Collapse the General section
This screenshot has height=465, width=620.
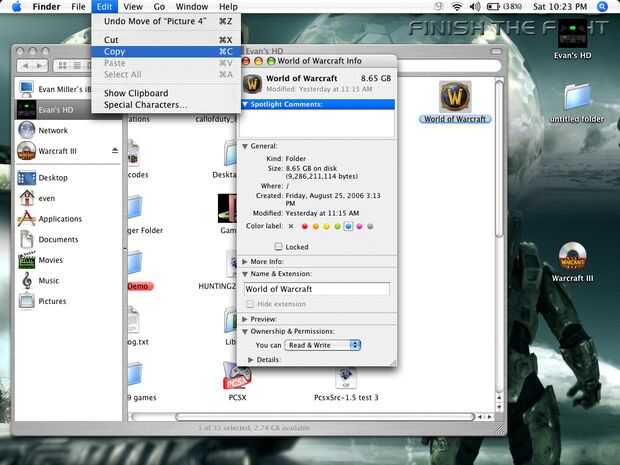pyautogui.click(x=245, y=146)
